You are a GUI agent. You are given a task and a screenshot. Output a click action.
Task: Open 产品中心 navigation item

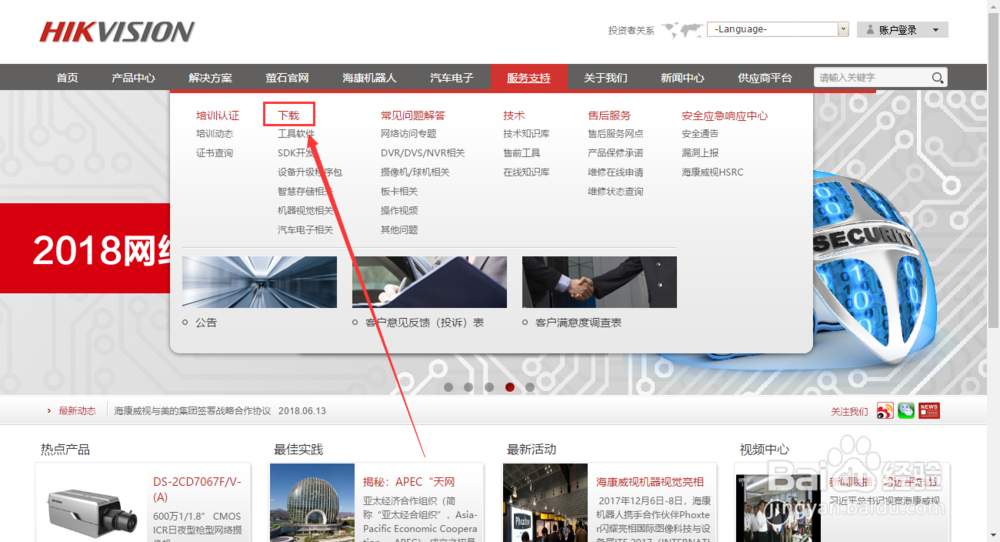133,78
